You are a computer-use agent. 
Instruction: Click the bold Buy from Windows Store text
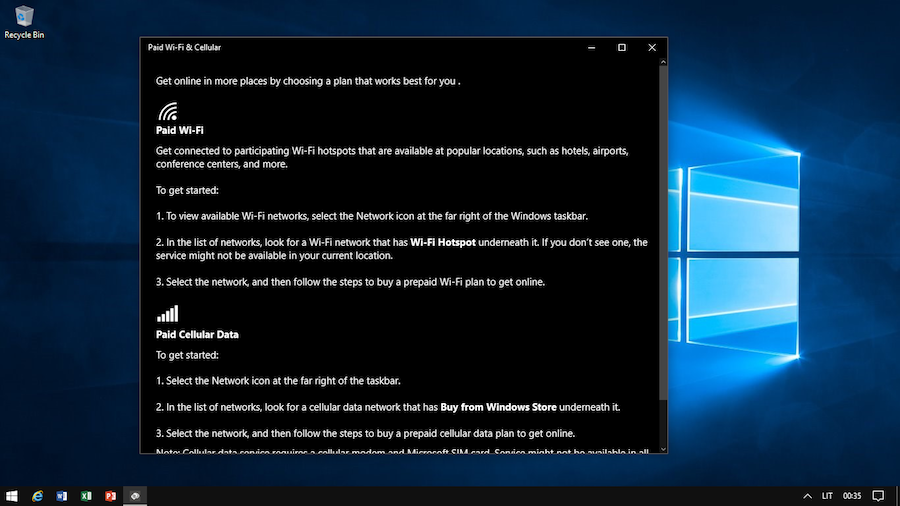(498, 407)
